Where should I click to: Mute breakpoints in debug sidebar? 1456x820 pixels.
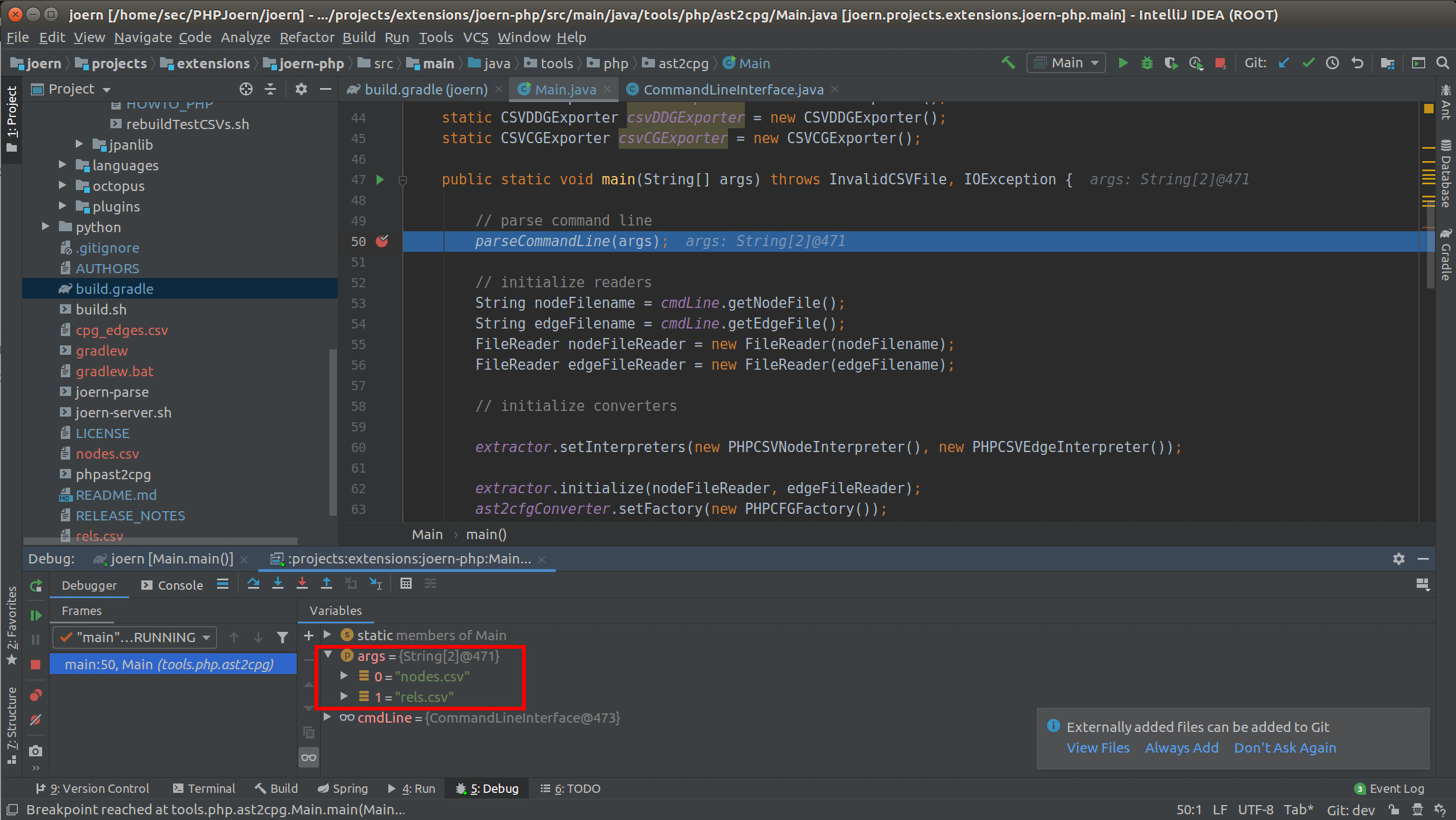tap(36, 720)
